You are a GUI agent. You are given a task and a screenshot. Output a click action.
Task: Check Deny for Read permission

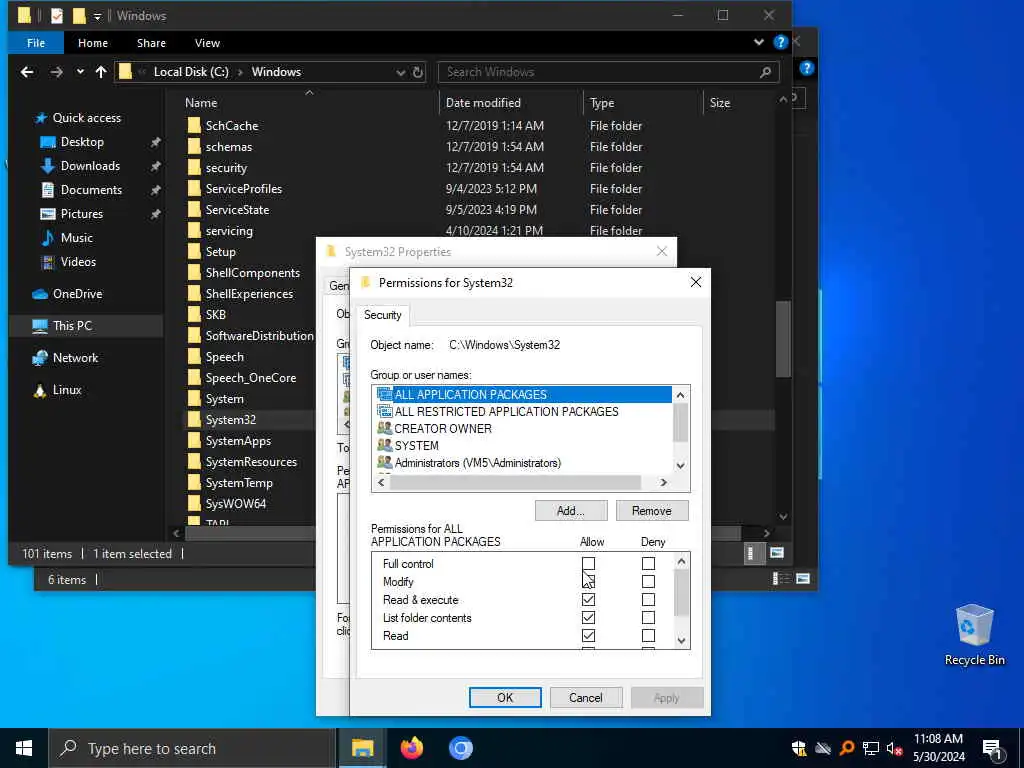pyautogui.click(x=648, y=635)
